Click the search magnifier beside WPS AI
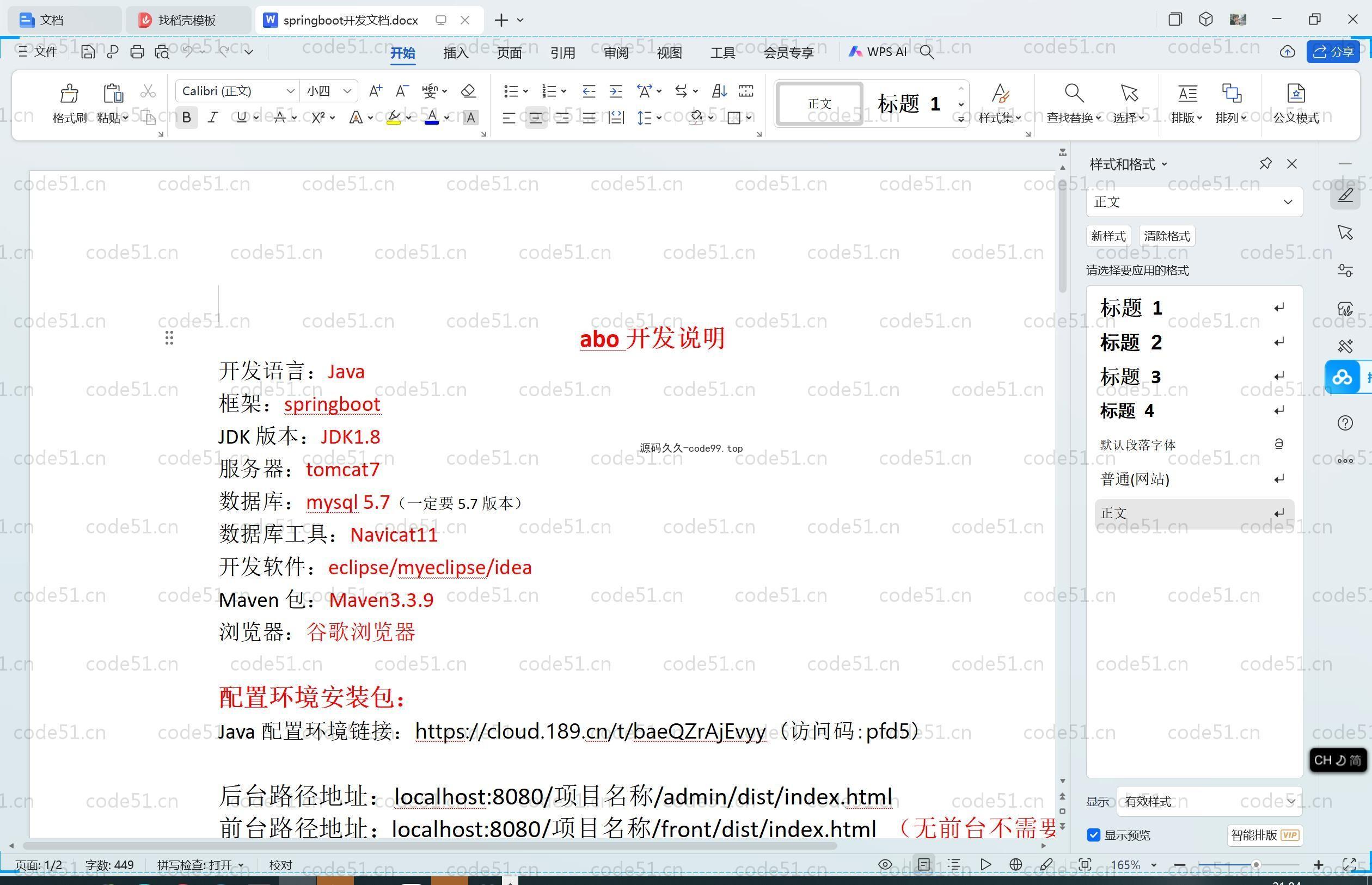The height and width of the screenshot is (885, 1372). 927,52
